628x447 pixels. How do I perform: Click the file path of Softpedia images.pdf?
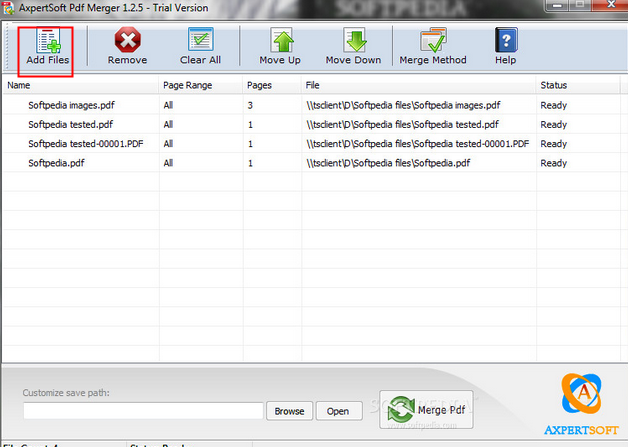point(403,105)
